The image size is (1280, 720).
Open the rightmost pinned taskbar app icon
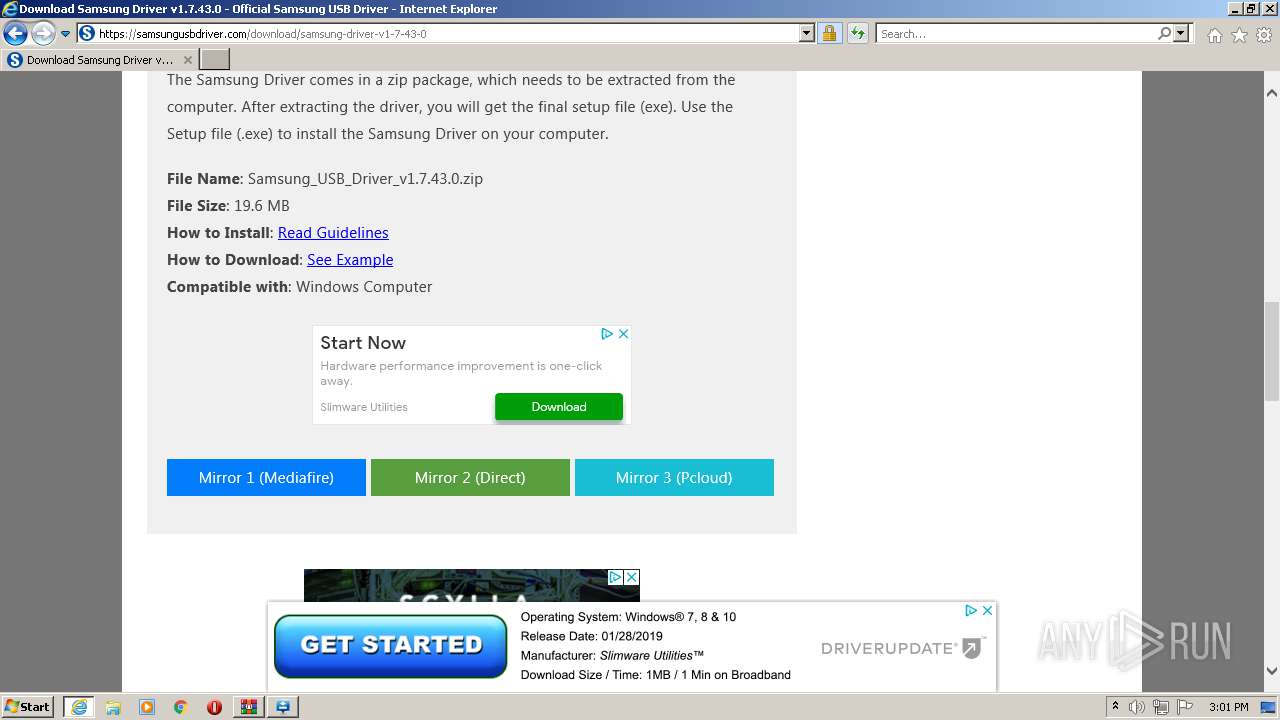pyautogui.click(x=283, y=707)
